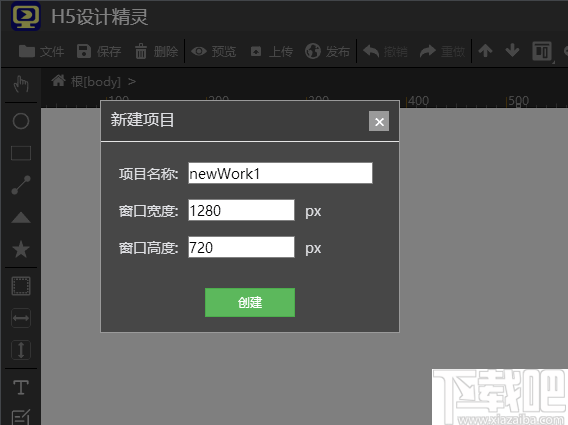This screenshot has width=568, height=425.
Task: Select the circle shape tool
Action: (x=21, y=121)
